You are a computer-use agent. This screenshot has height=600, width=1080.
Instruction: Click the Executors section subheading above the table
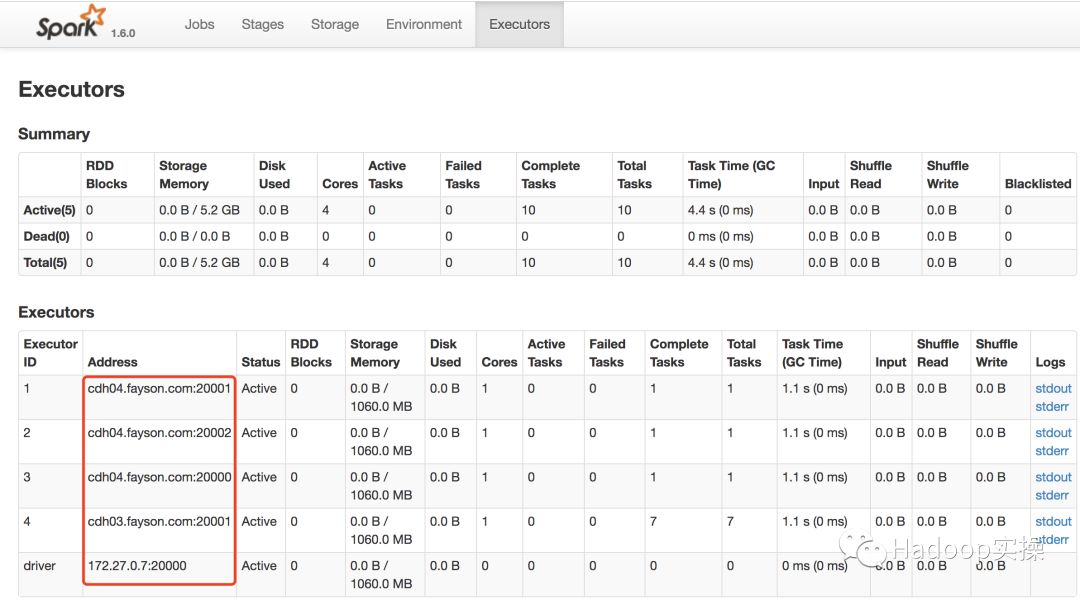pyautogui.click(x=56, y=312)
